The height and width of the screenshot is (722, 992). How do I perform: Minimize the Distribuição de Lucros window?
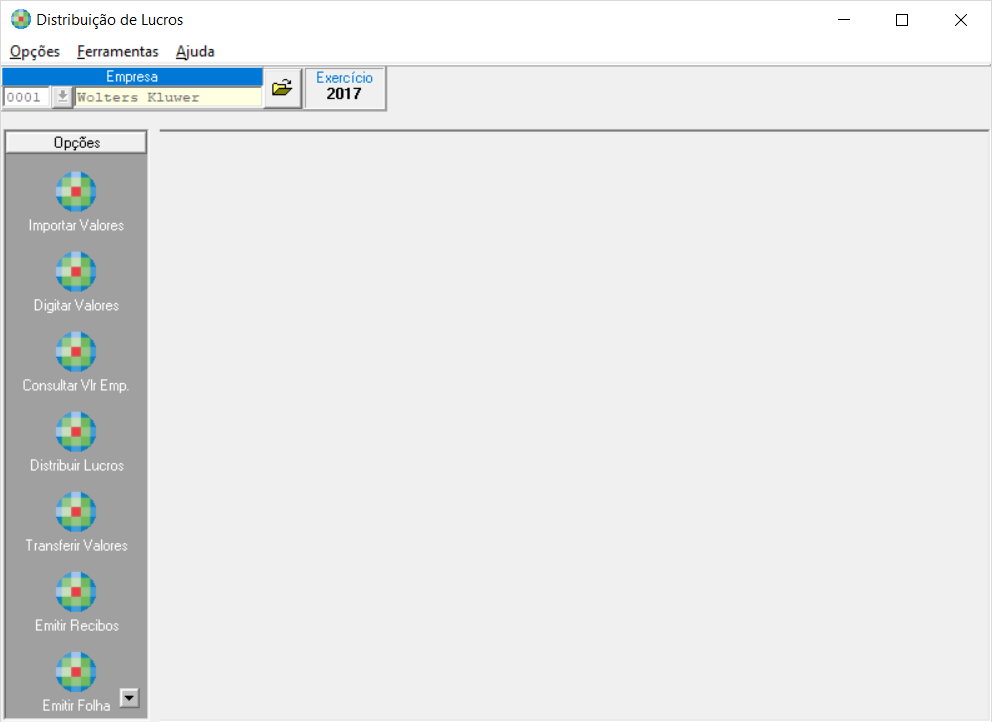tap(843, 20)
